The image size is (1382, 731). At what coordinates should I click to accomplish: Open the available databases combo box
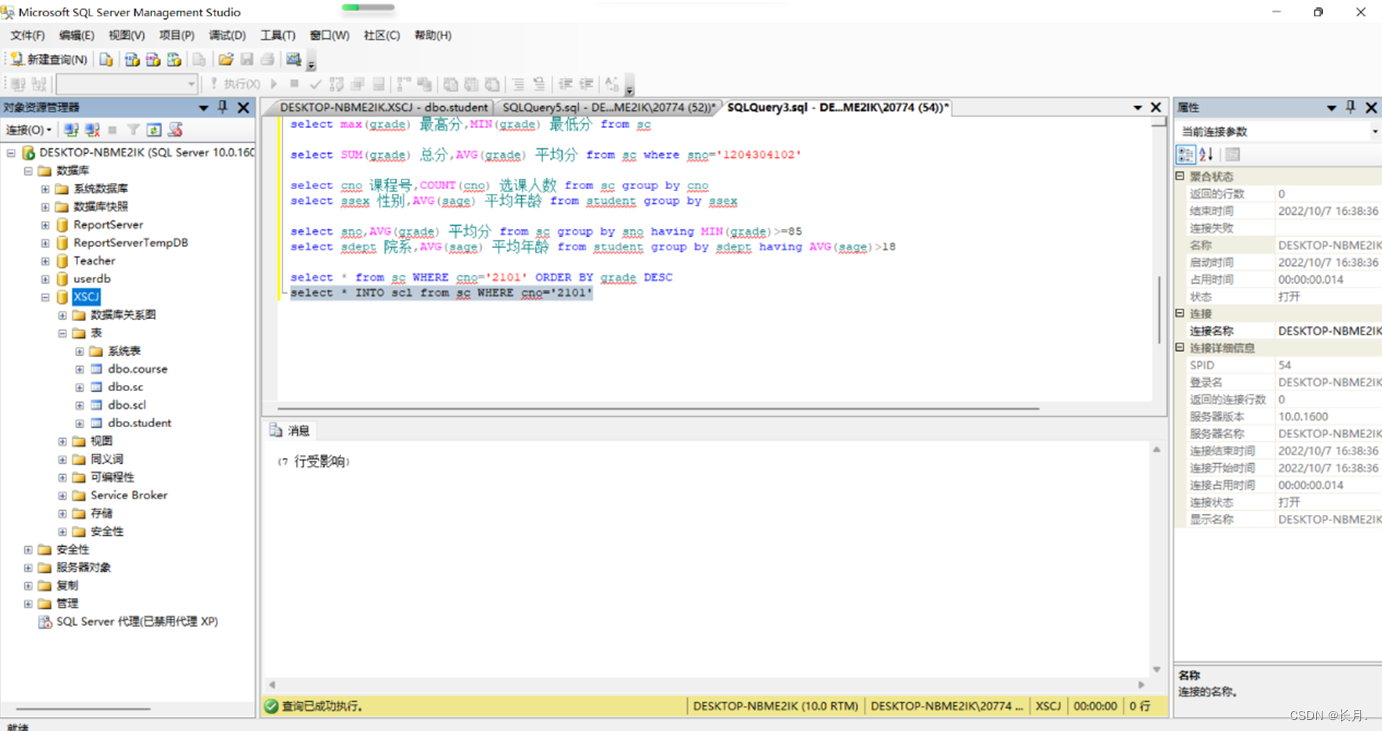127,84
